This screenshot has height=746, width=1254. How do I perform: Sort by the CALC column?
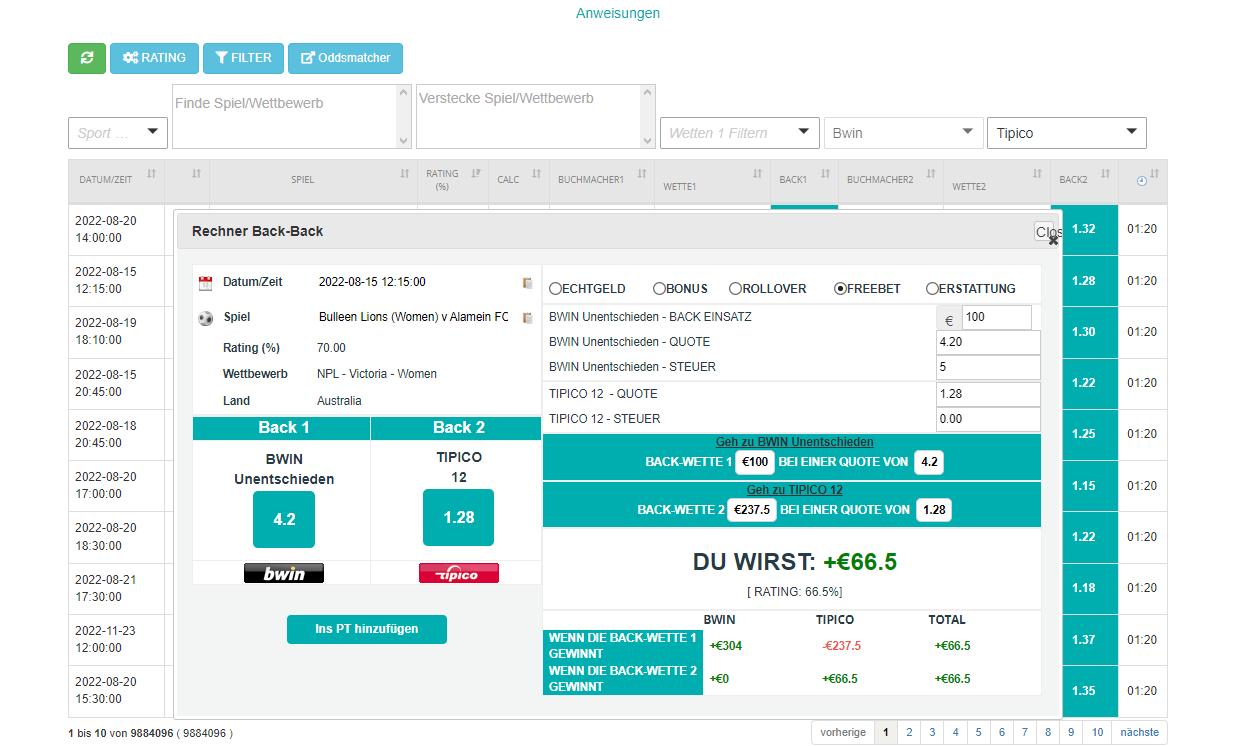pyautogui.click(x=518, y=181)
